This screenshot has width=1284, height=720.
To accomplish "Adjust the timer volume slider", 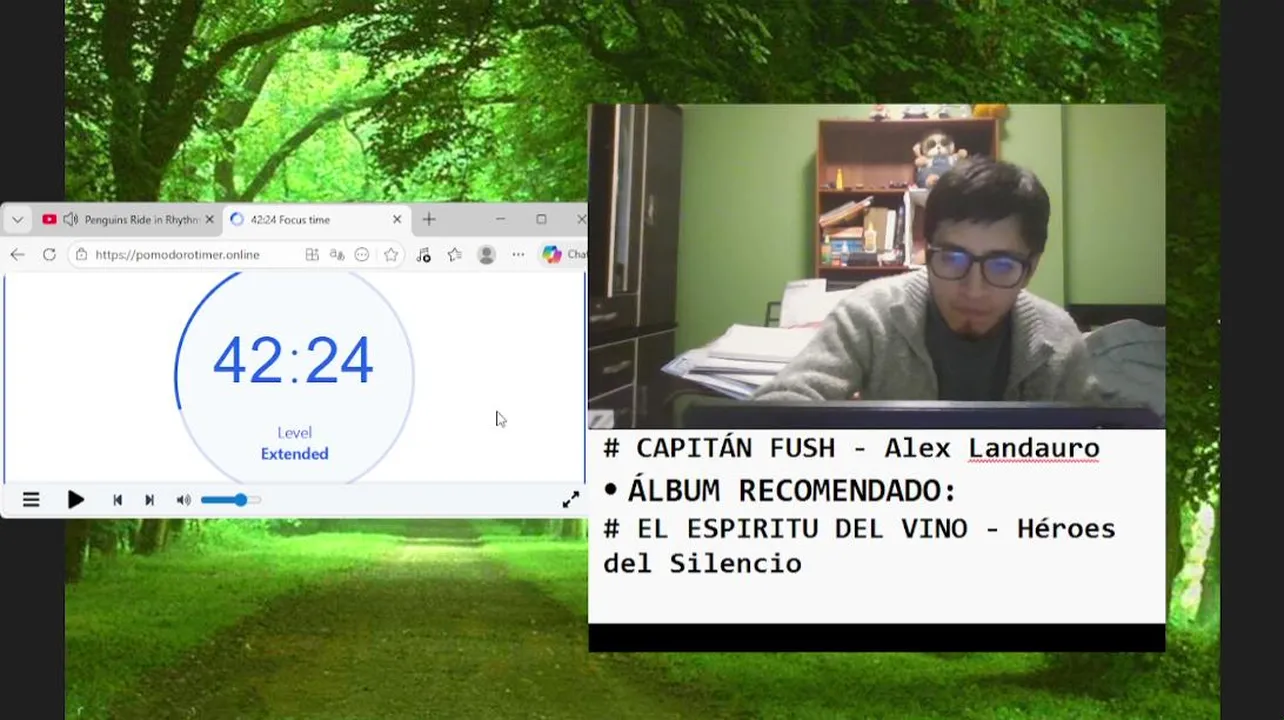I will [230, 500].
